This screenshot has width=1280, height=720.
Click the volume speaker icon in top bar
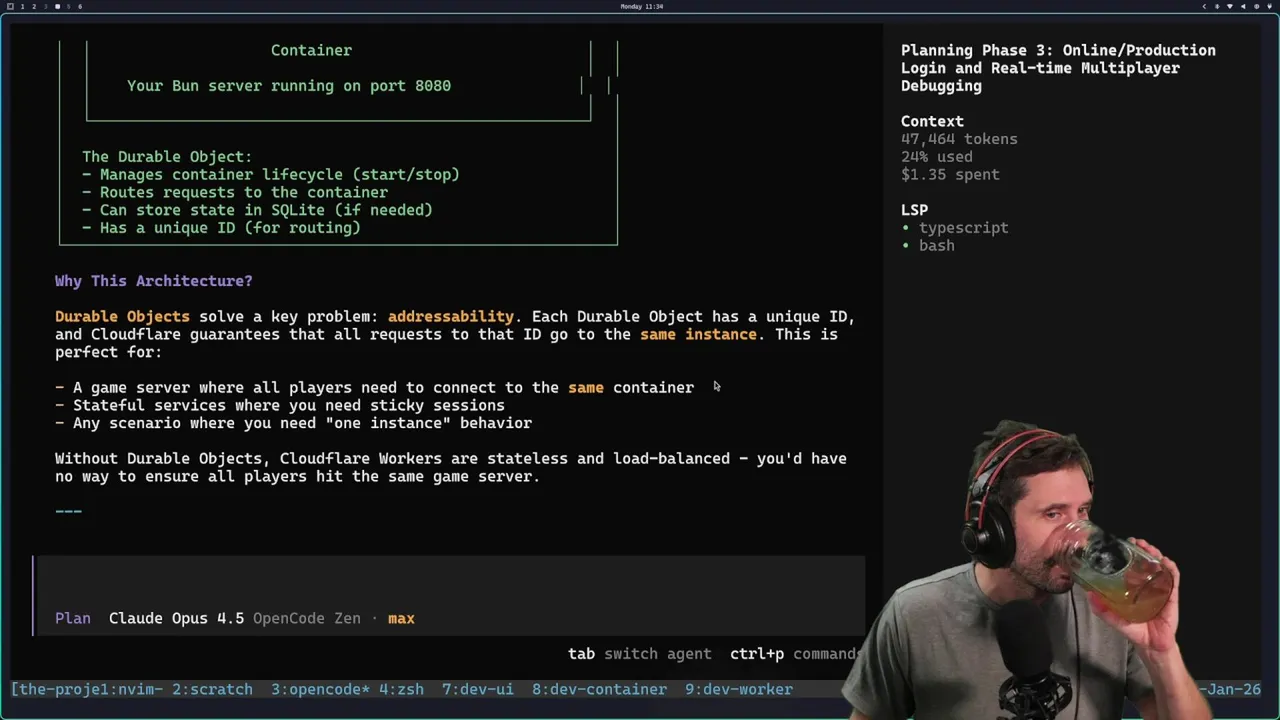point(1243,6)
